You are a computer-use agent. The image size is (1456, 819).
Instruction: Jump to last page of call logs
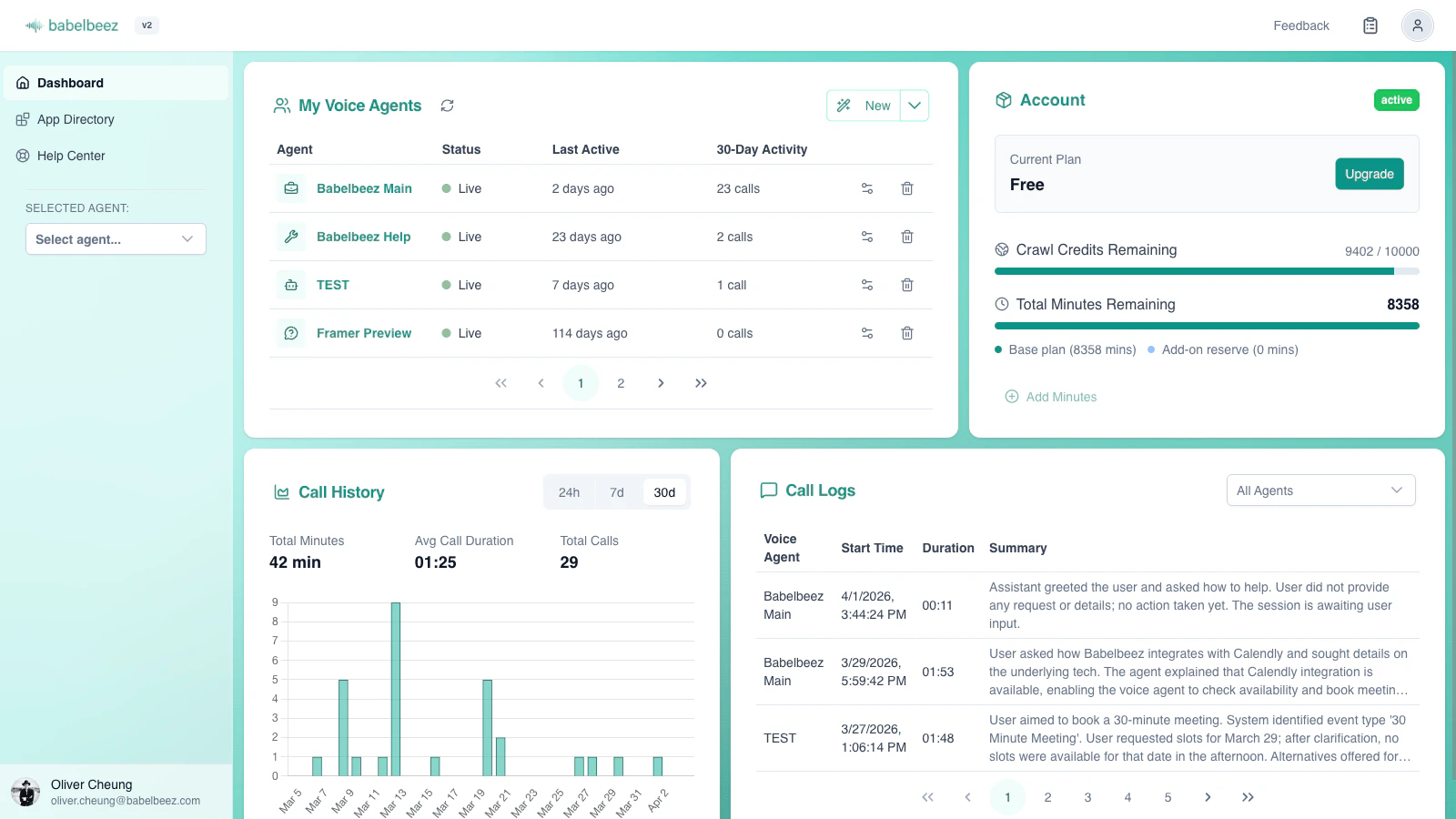pyautogui.click(x=1248, y=797)
